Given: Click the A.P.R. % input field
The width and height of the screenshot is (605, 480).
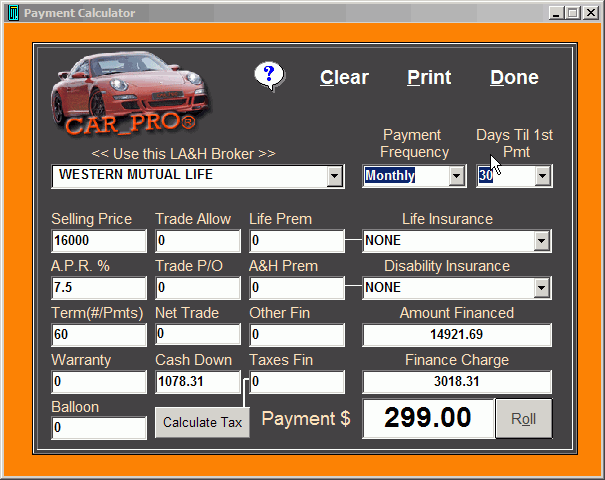Looking at the screenshot, I should (99, 288).
